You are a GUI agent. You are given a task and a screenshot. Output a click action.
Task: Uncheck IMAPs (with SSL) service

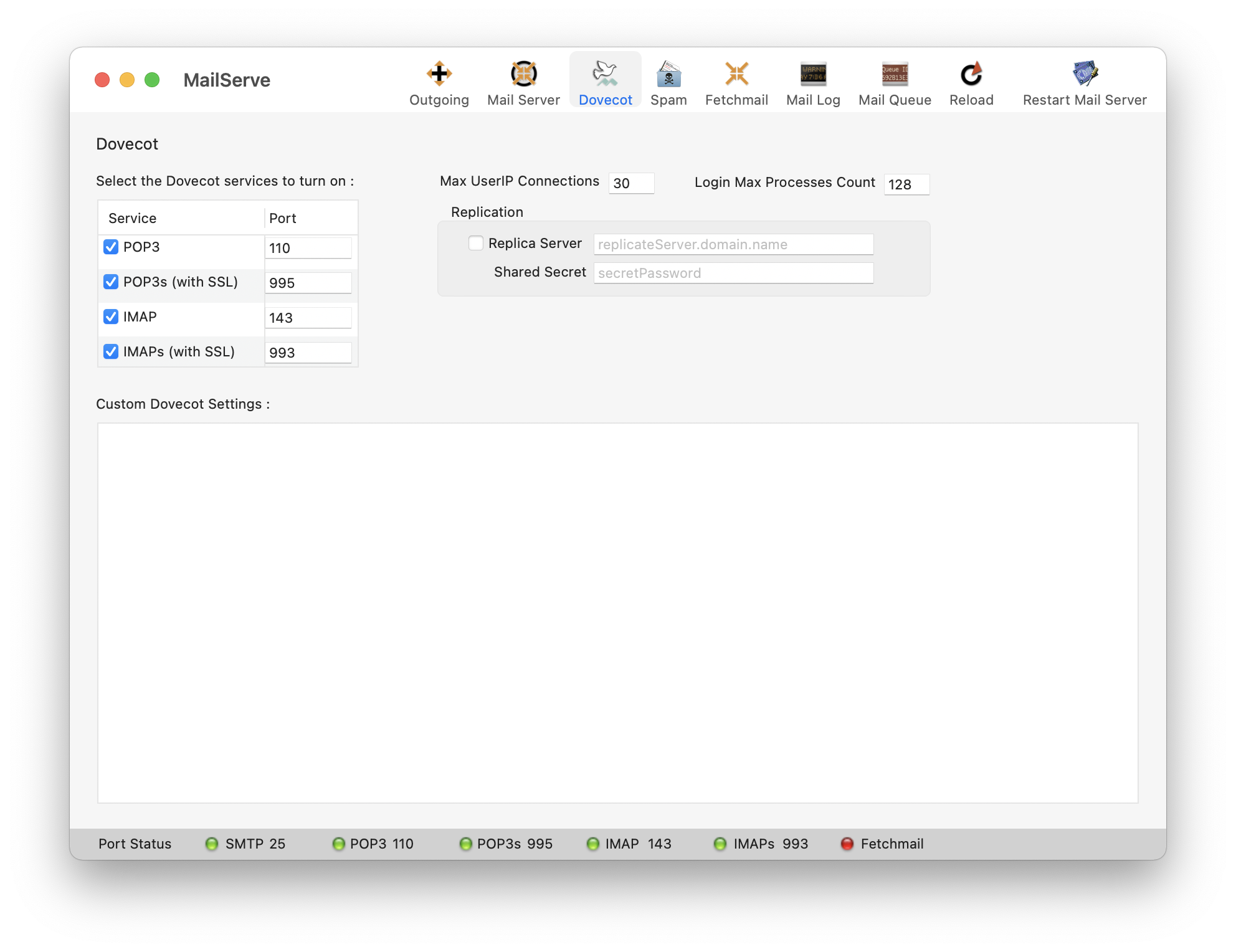111,352
